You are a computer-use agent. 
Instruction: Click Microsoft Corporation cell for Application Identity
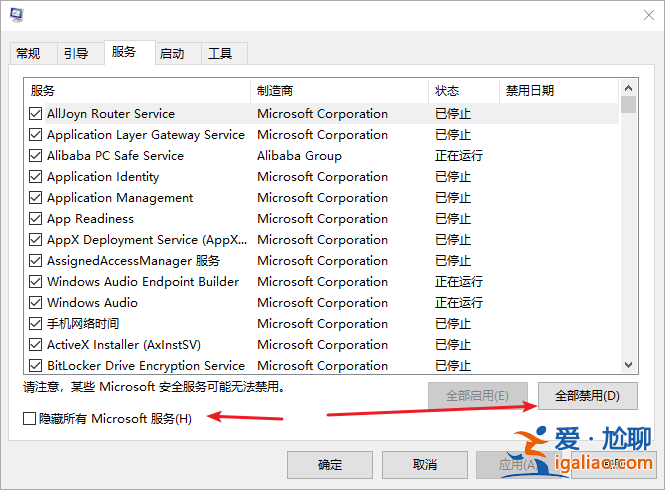(x=322, y=177)
